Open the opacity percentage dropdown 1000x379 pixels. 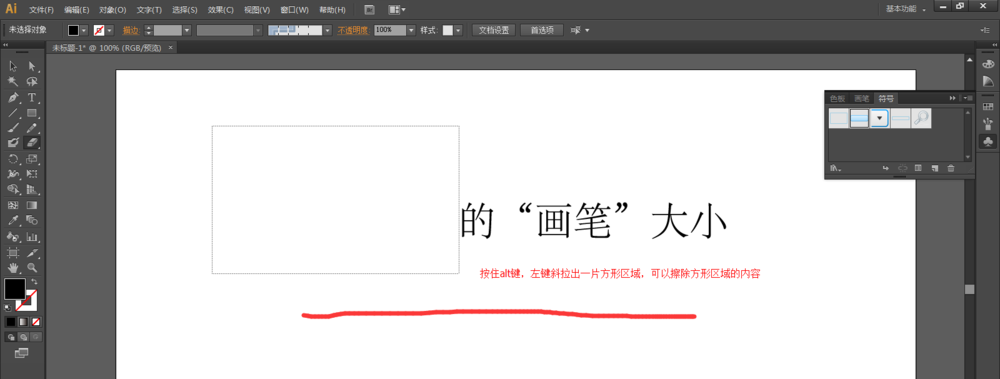[x=411, y=30]
